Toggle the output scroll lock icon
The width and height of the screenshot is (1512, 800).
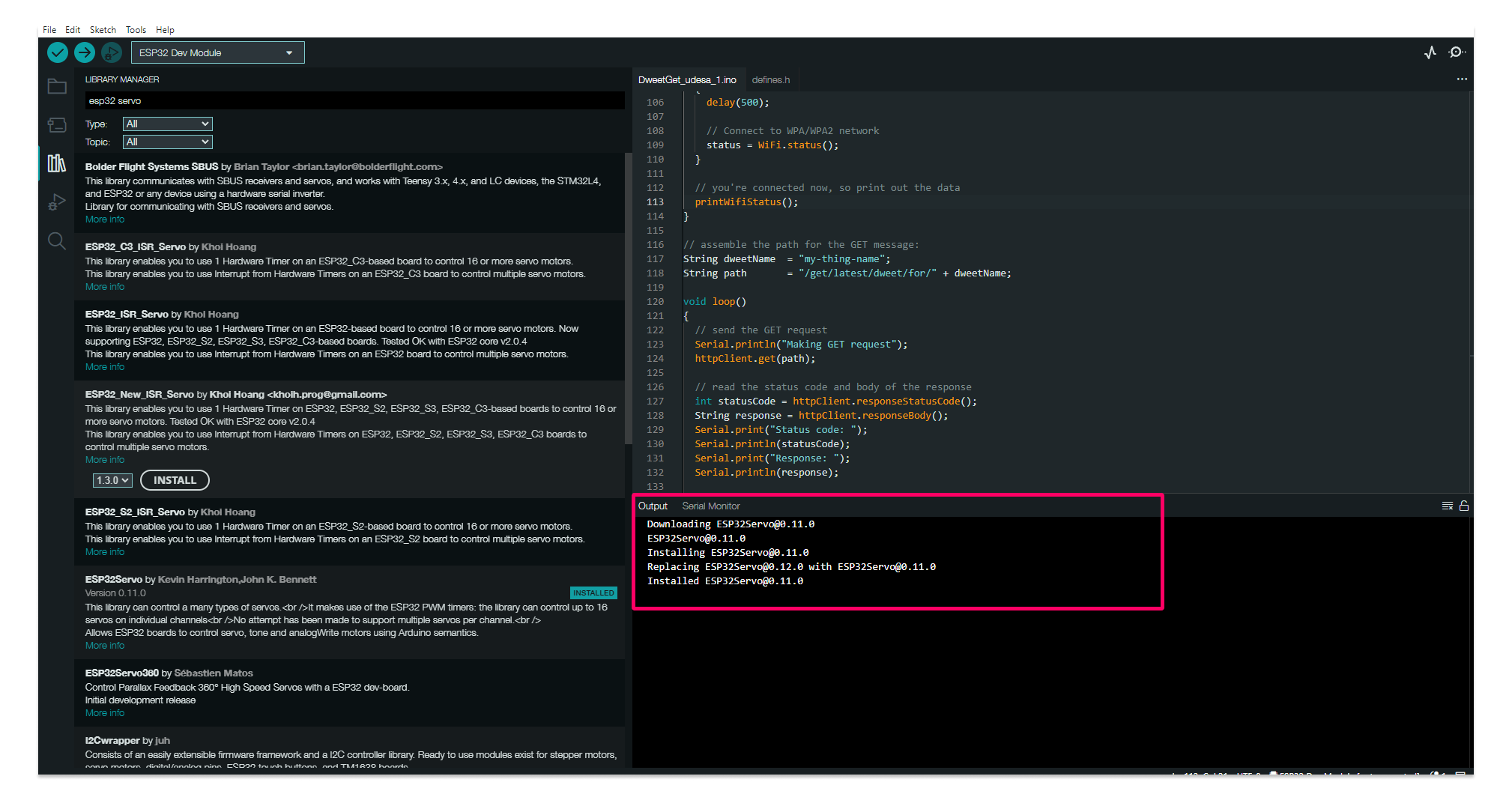coord(1464,506)
